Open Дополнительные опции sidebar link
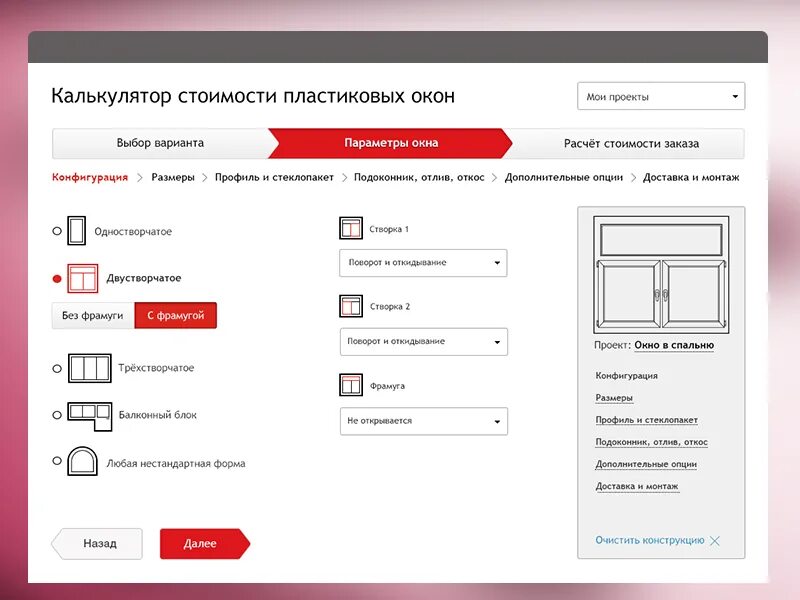Screen dimensions: 800x600 tap(646, 464)
